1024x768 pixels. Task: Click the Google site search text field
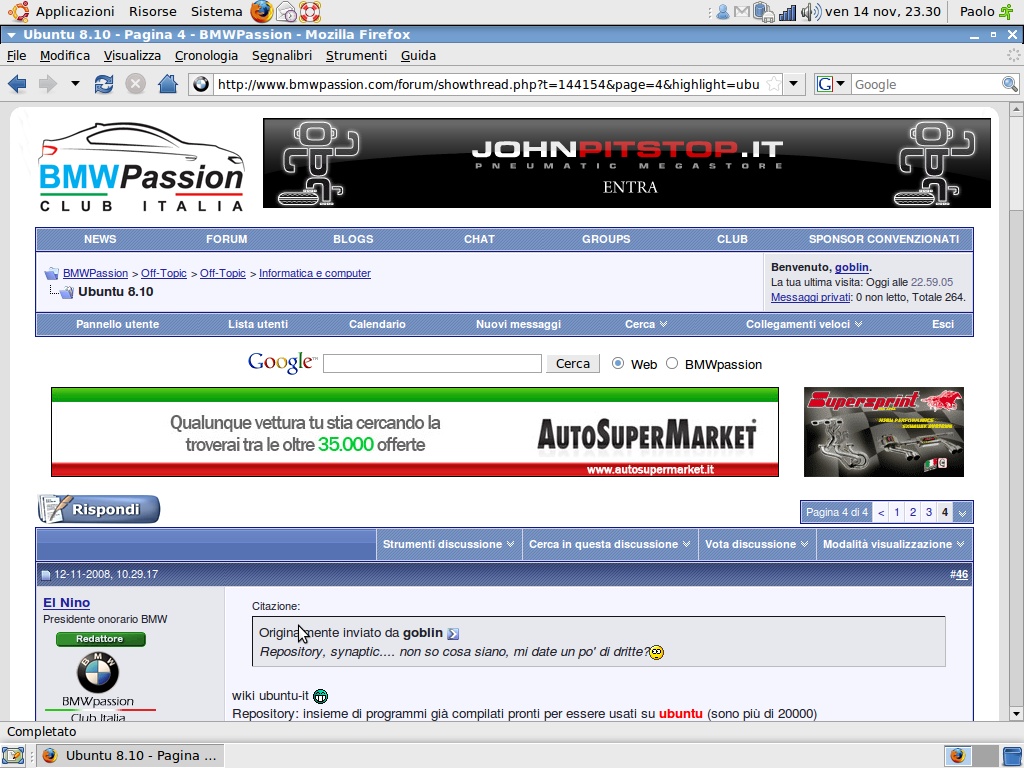[x=432, y=364]
